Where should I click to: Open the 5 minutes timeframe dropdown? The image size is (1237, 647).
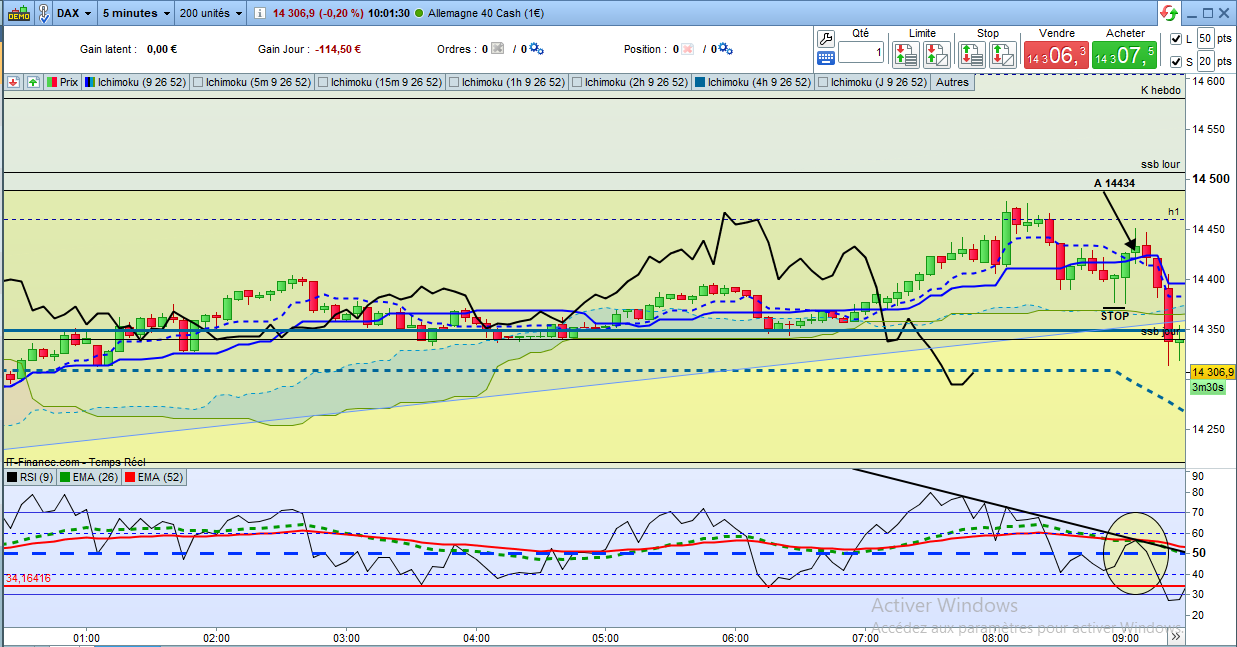point(137,13)
